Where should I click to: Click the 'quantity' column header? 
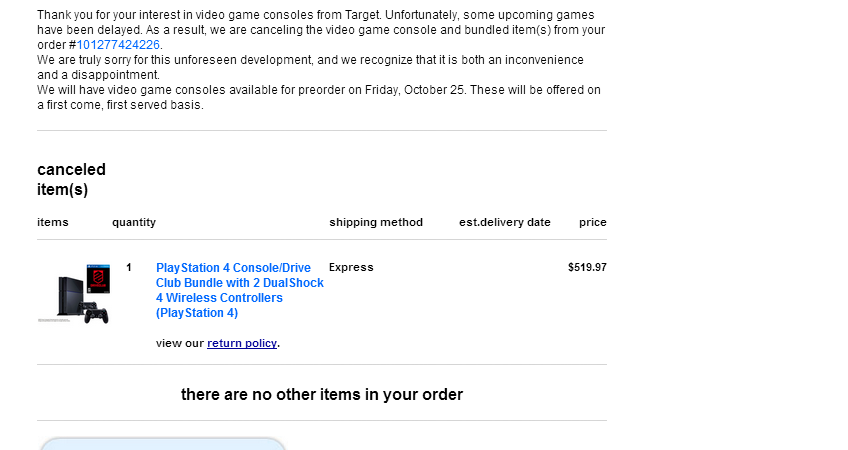point(134,222)
